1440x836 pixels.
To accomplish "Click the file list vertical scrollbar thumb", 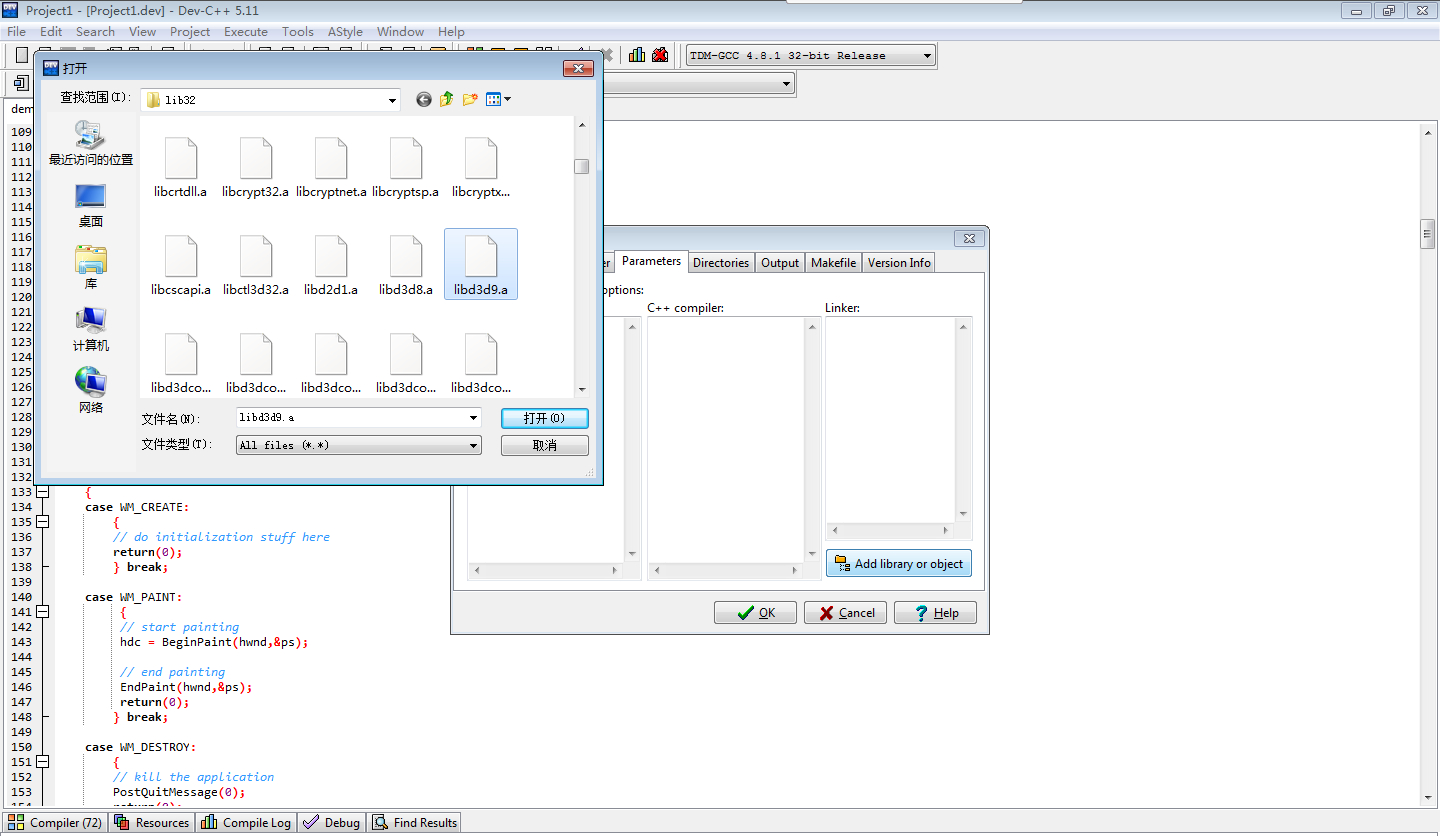I will (x=582, y=167).
